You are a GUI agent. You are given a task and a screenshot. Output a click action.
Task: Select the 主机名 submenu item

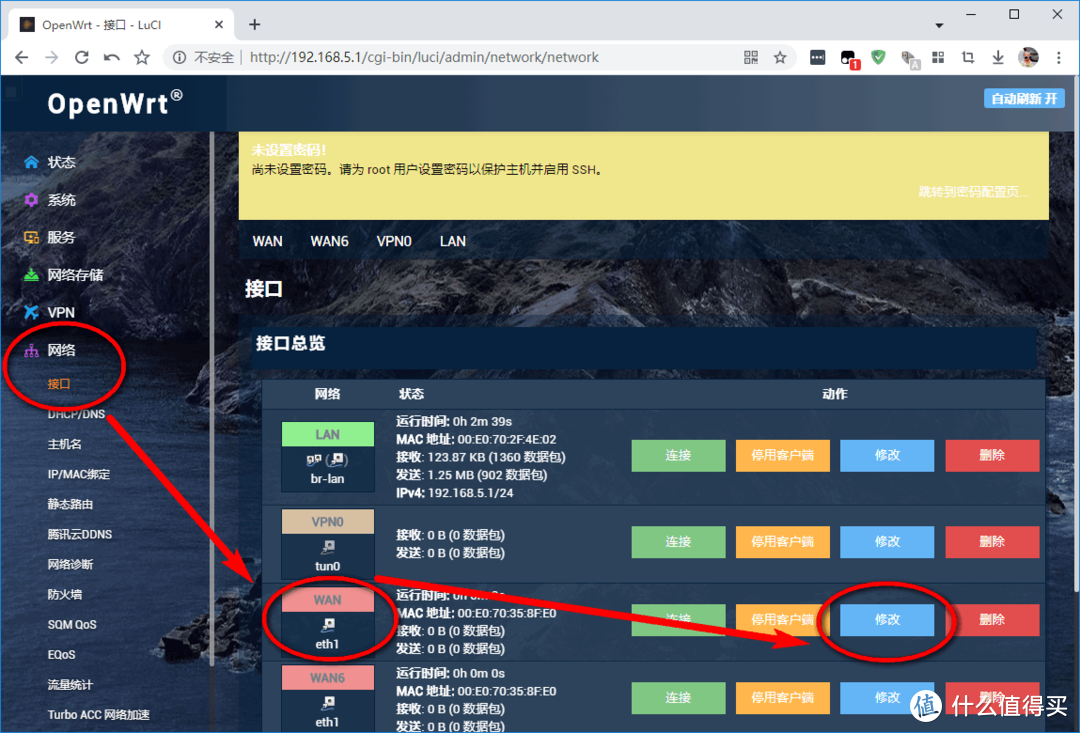[x=64, y=444]
